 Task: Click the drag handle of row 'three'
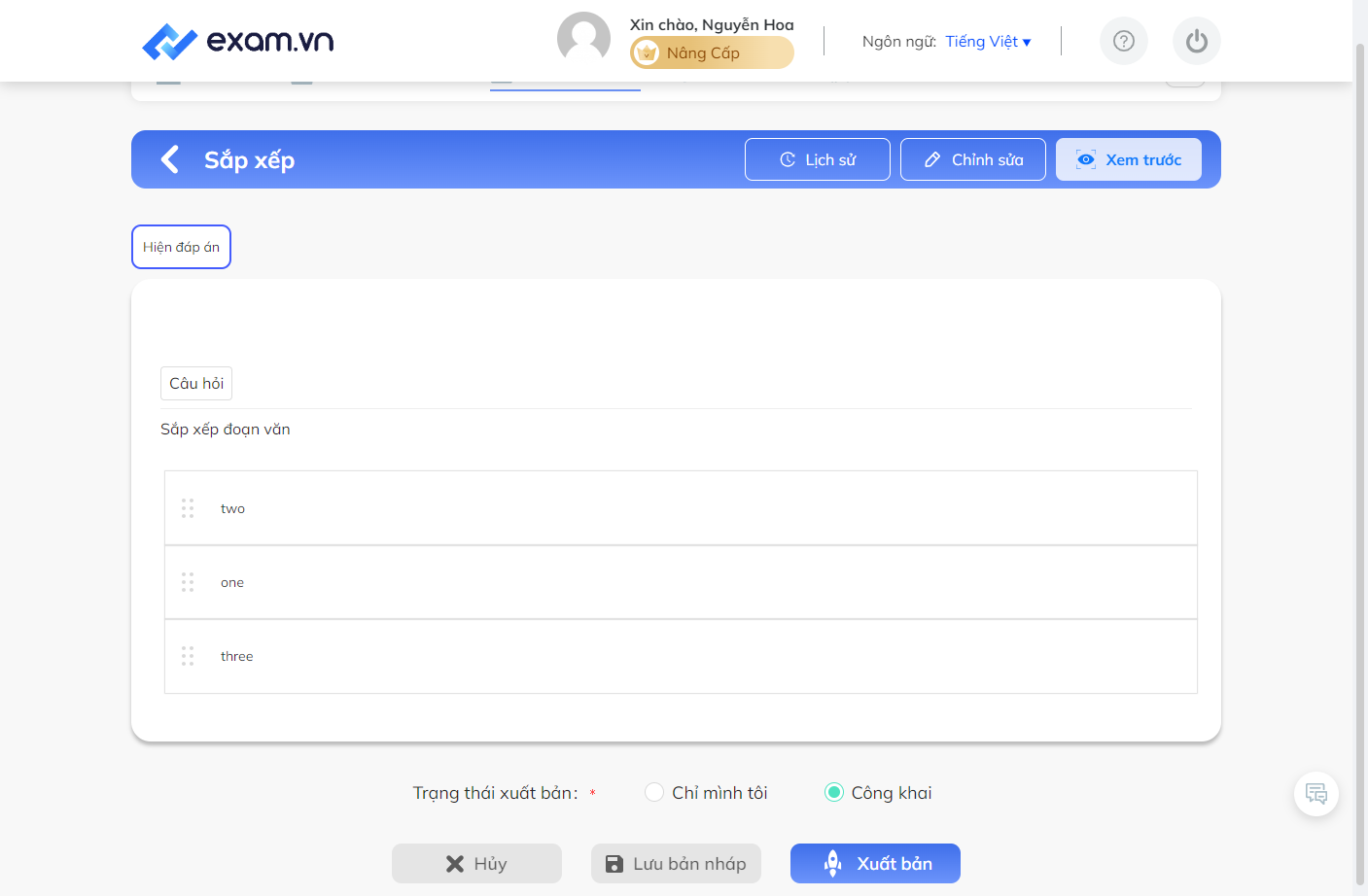pyautogui.click(x=188, y=656)
